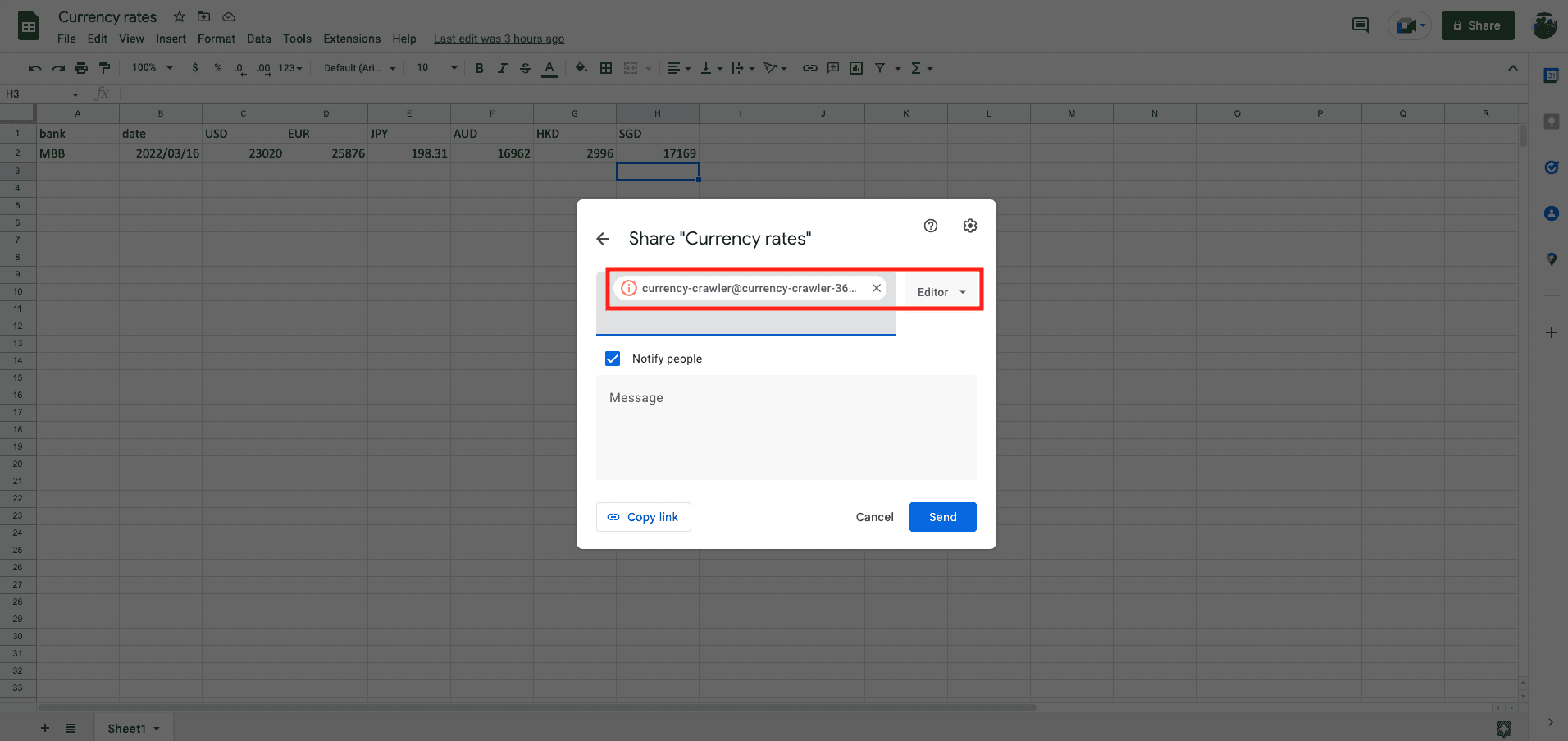The height and width of the screenshot is (741, 1568).
Task: Click the Send button
Action: point(942,517)
